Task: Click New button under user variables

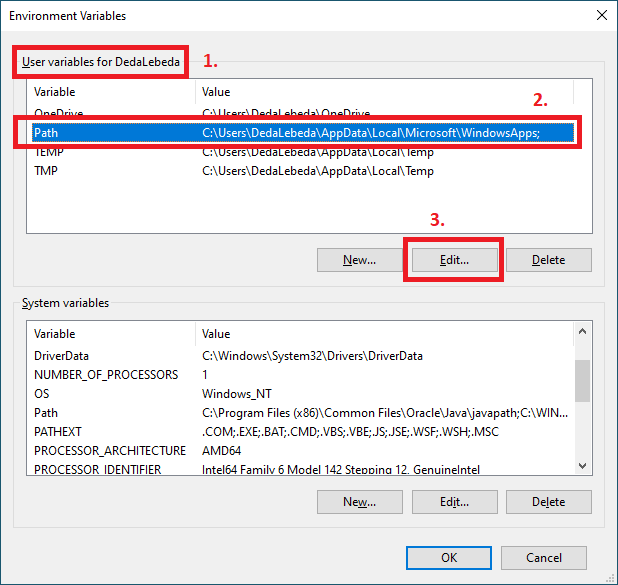Action: pos(359,260)
